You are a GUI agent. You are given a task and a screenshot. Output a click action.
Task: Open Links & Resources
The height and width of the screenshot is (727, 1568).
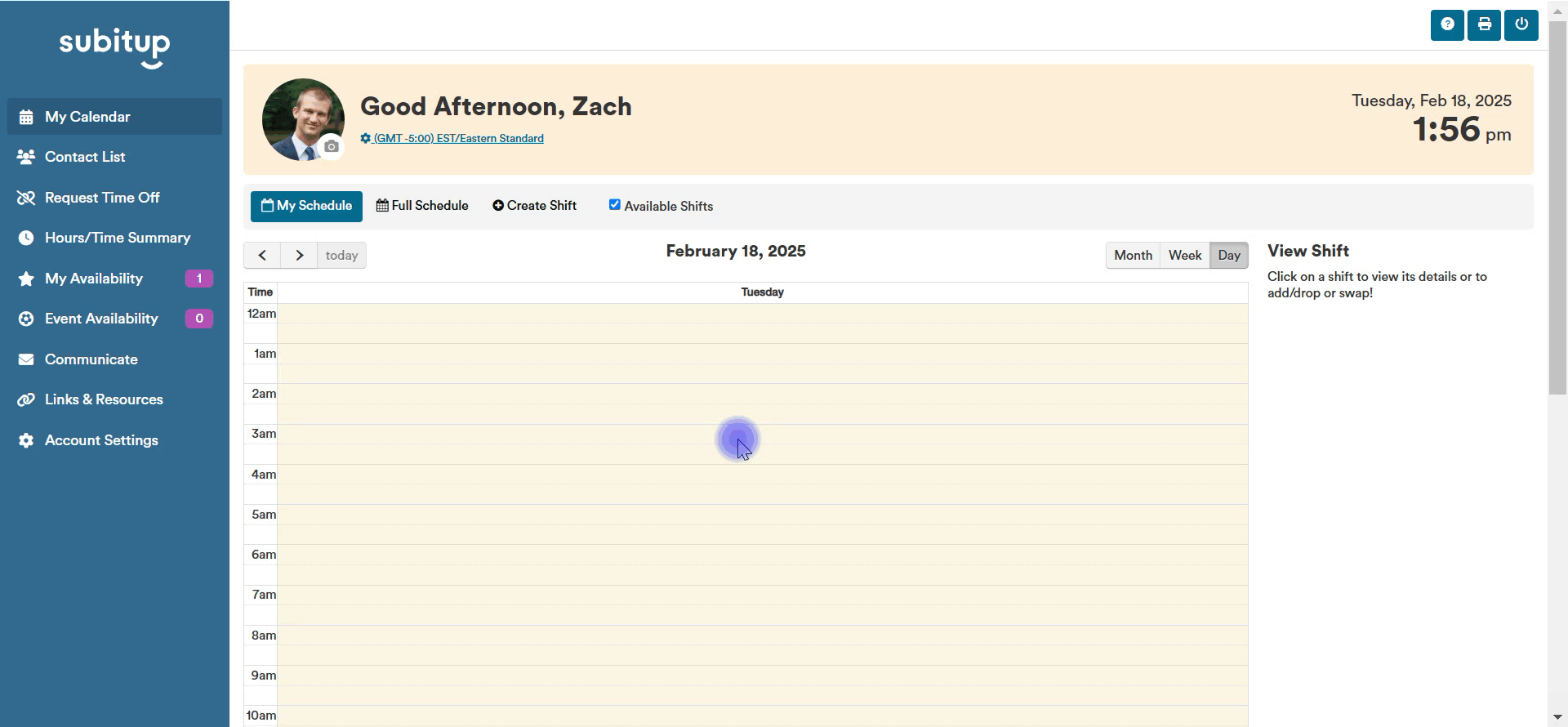pos(104,399)
